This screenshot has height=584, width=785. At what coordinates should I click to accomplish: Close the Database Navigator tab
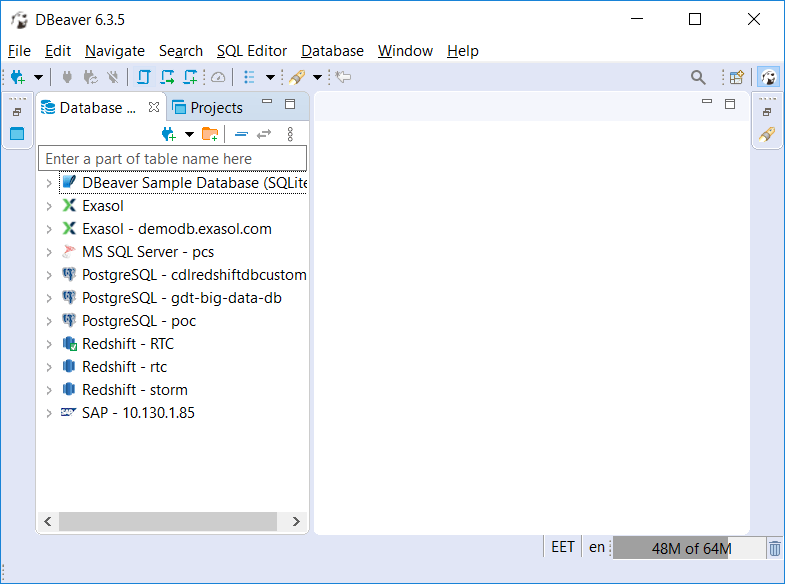154,107
